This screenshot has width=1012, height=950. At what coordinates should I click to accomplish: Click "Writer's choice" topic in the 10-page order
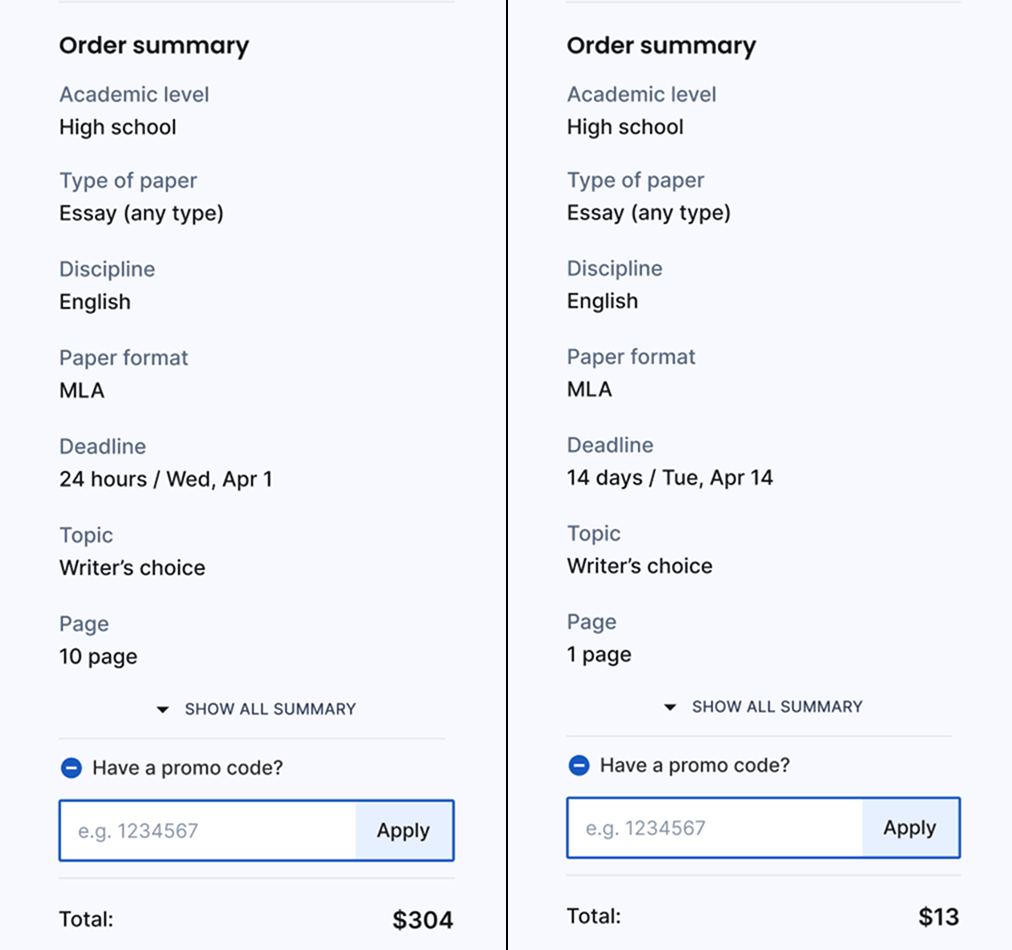[132, 568]
